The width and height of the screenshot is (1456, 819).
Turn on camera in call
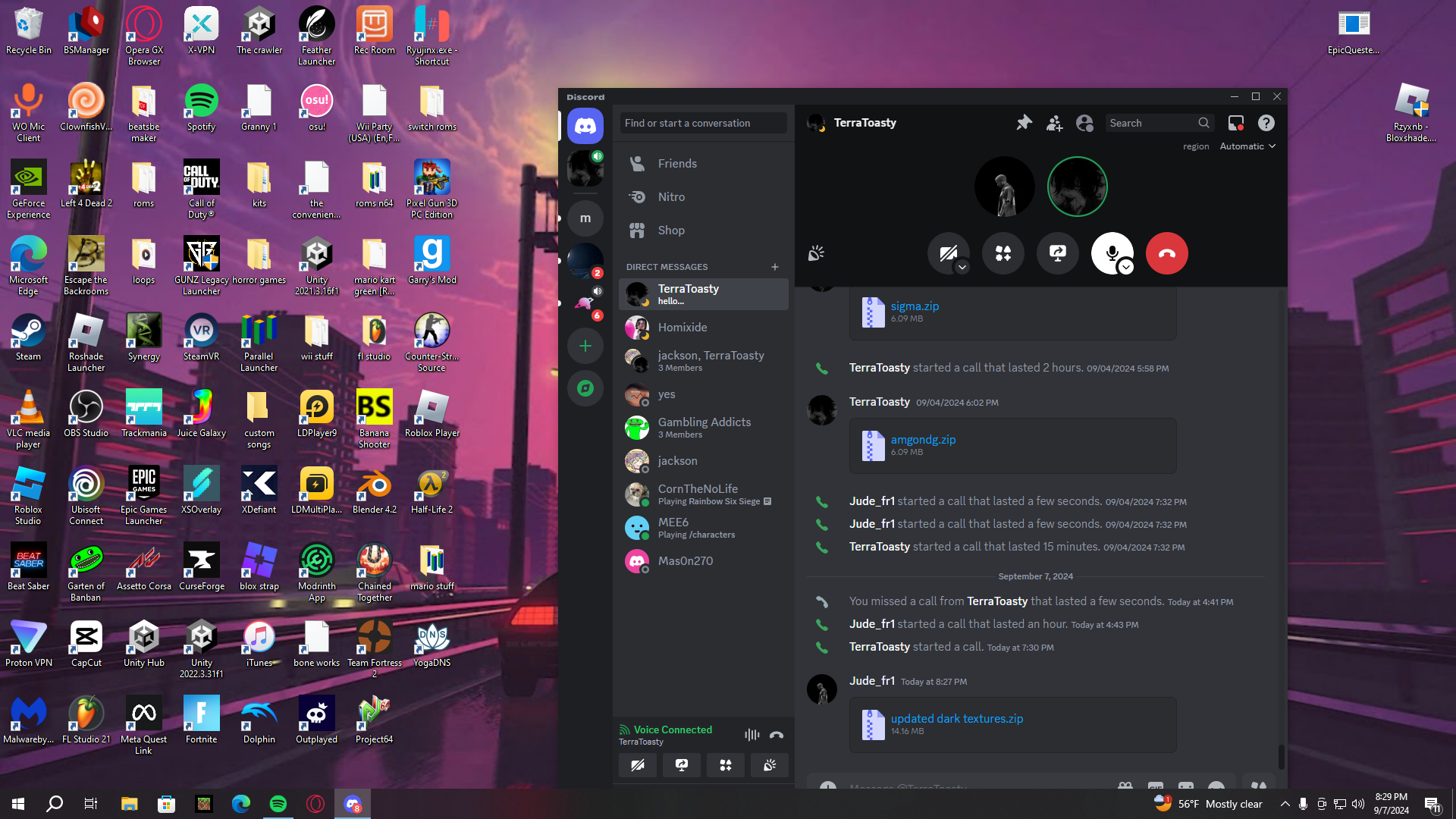click(946, 252)
